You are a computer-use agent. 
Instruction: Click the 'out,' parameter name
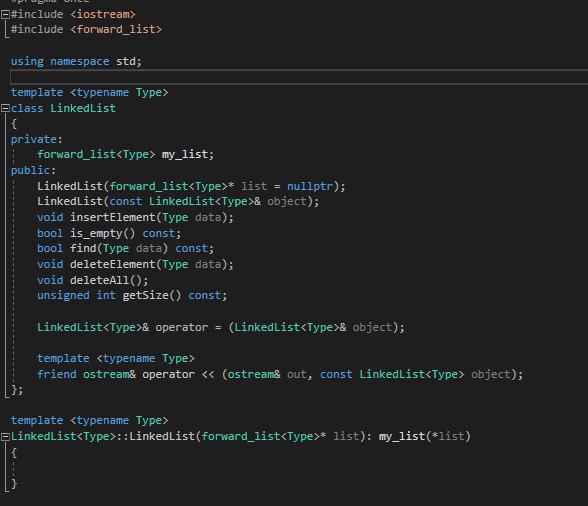[x=300, y=374]
